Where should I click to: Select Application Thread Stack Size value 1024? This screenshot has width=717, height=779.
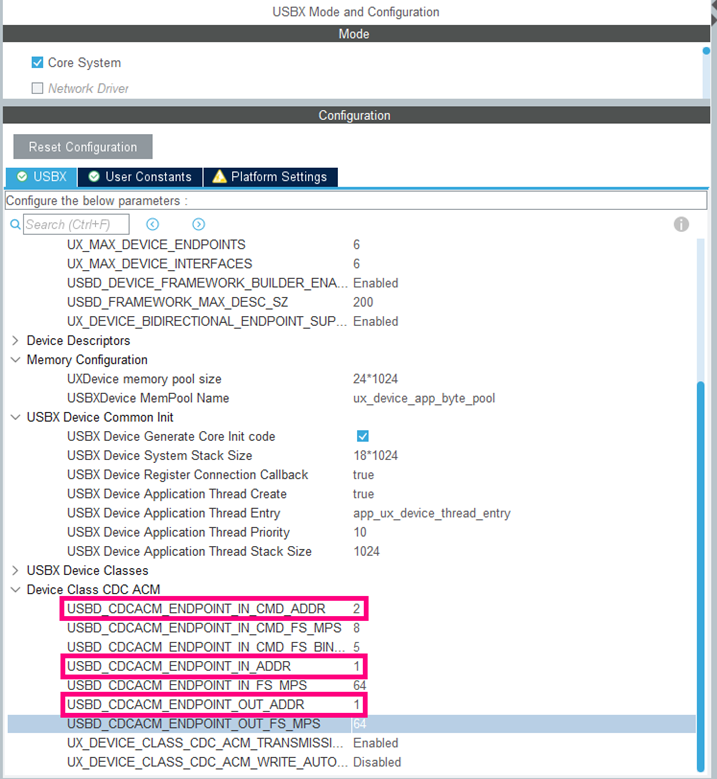tap(366, 551)
